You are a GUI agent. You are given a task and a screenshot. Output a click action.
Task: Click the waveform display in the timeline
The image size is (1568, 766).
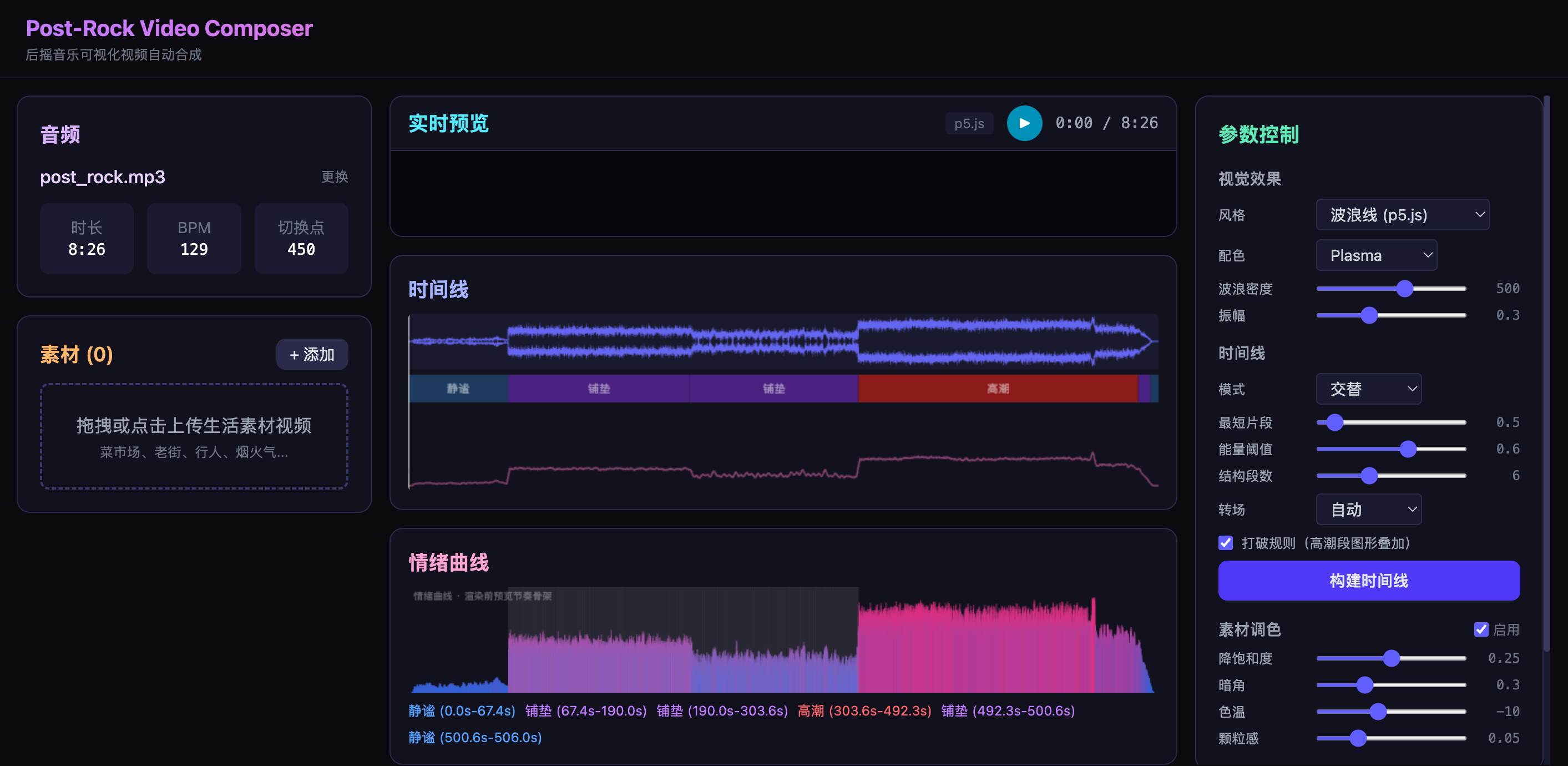pos(783,341)
